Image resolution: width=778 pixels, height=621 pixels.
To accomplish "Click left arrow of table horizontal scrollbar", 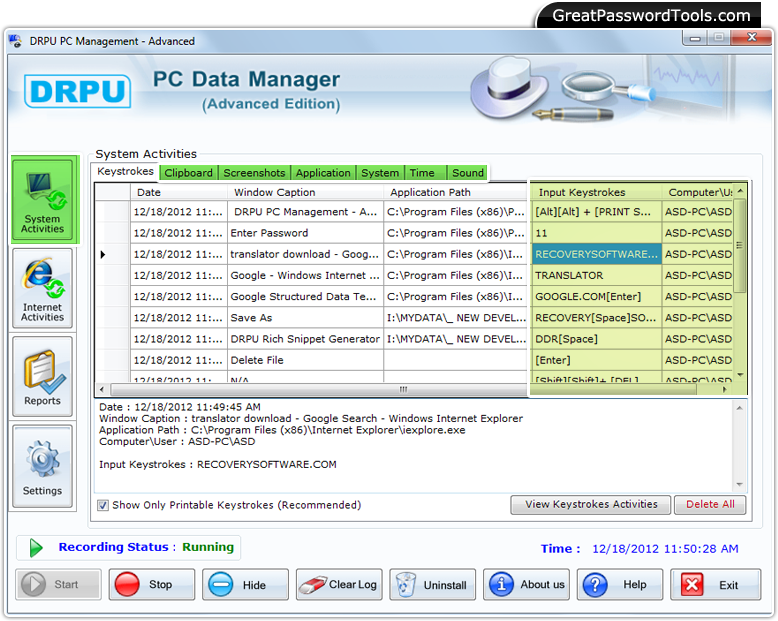I will pyautogui.click(x=102, y=389).
